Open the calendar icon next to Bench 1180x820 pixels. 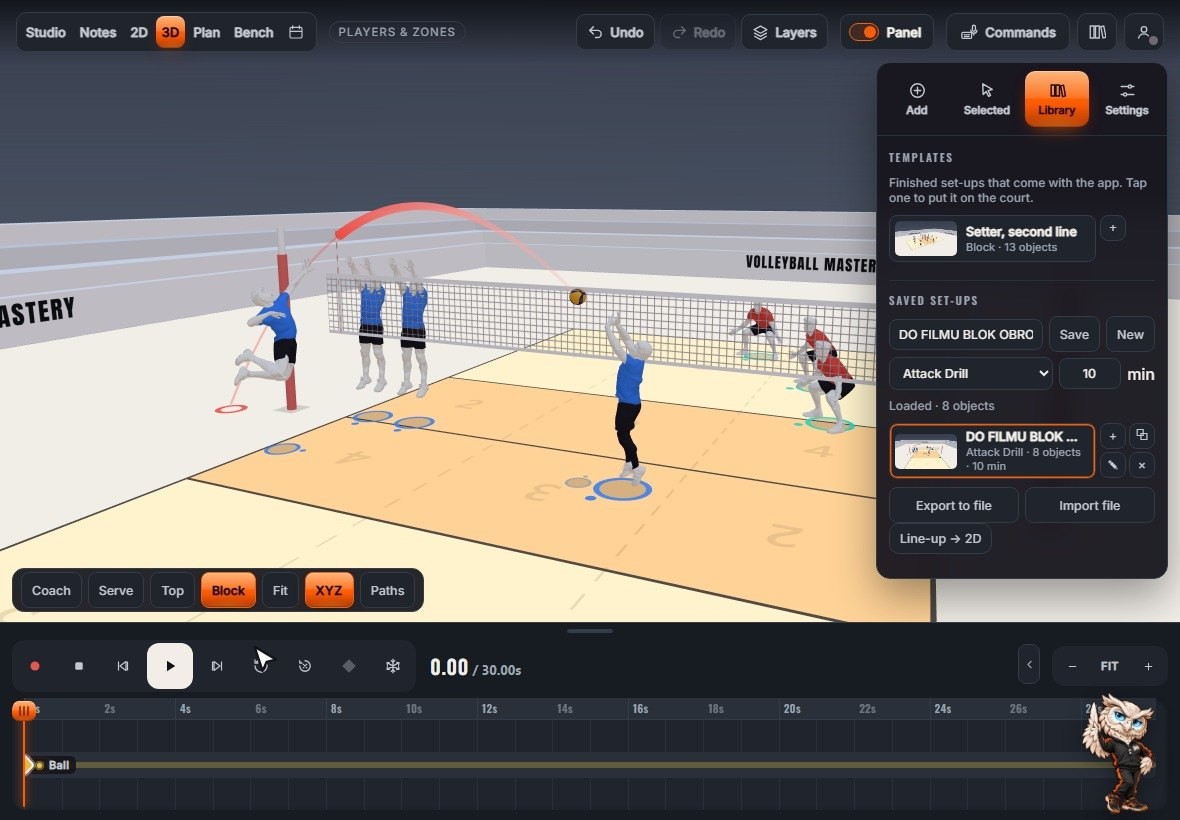tap(296, 32)
